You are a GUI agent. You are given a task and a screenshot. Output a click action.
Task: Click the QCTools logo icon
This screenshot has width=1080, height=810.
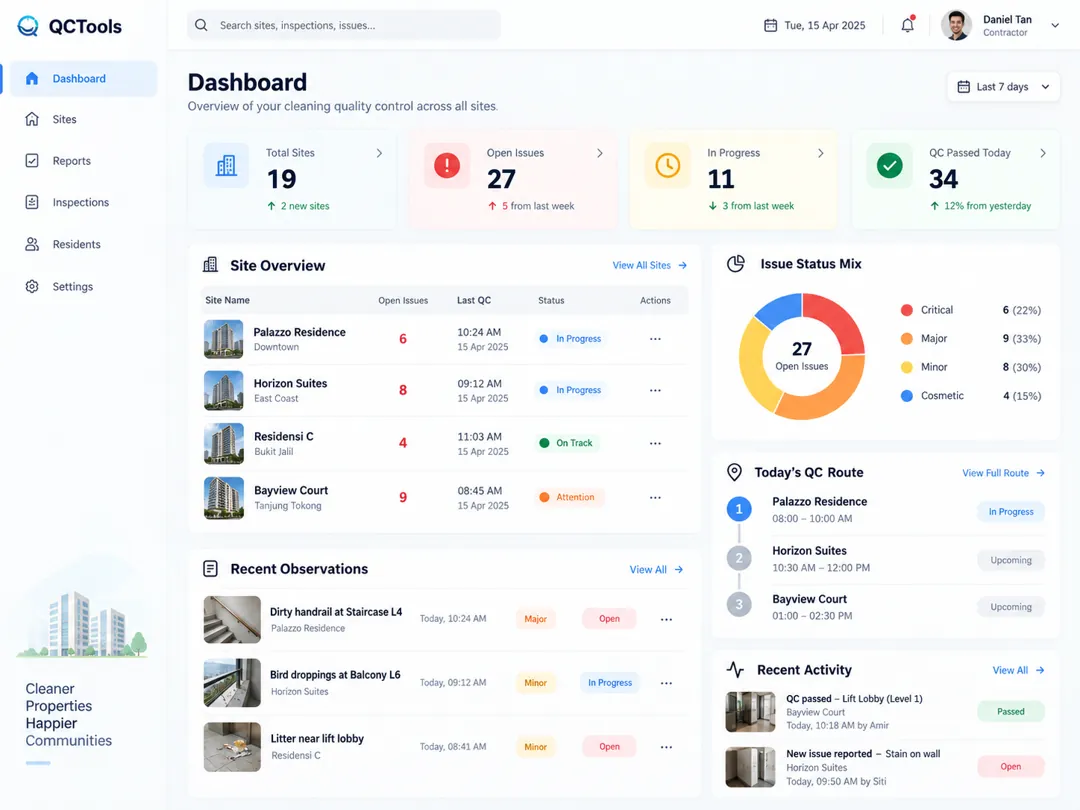pos(28,26)
